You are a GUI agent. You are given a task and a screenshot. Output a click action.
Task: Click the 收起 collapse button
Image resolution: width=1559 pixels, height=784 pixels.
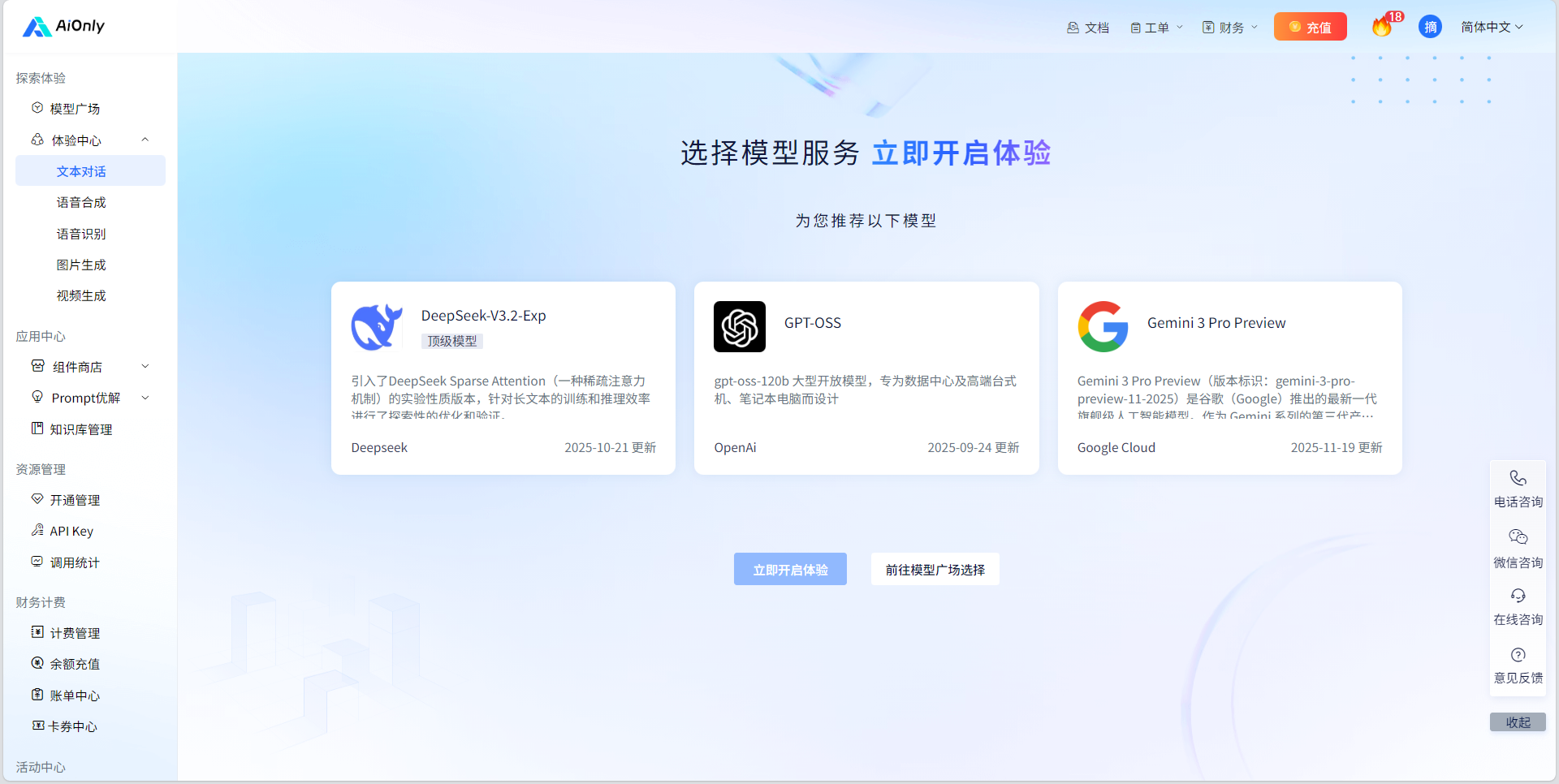coord(1518,722)
